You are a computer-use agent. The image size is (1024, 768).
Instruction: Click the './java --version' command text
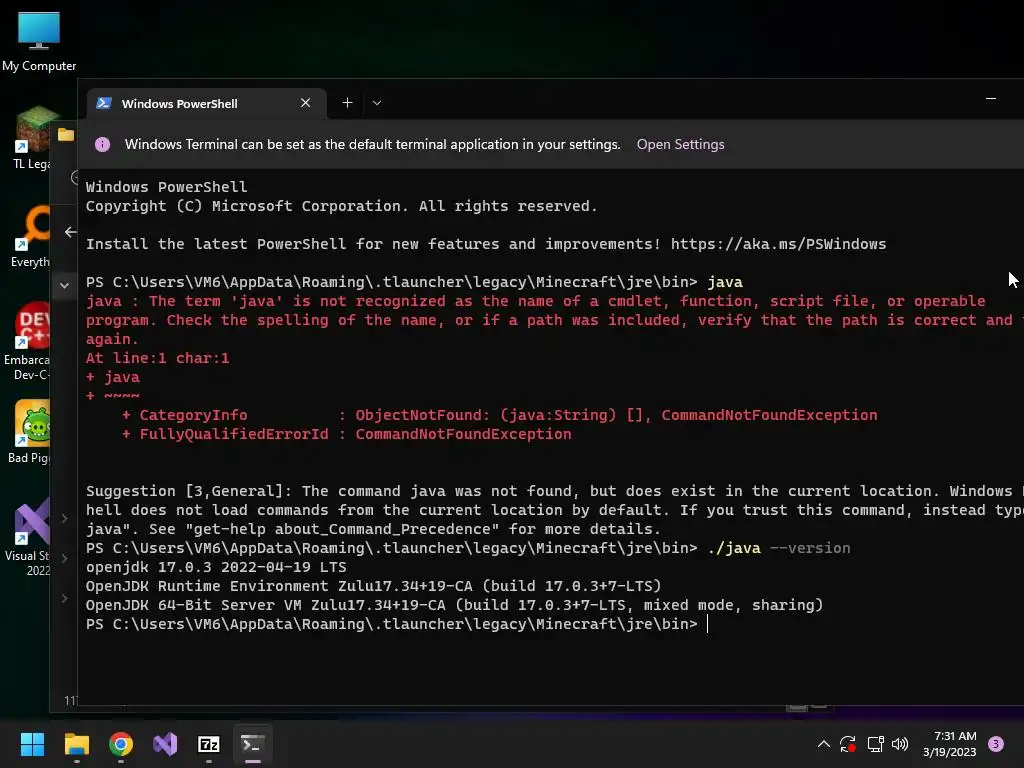click(778, 548)
